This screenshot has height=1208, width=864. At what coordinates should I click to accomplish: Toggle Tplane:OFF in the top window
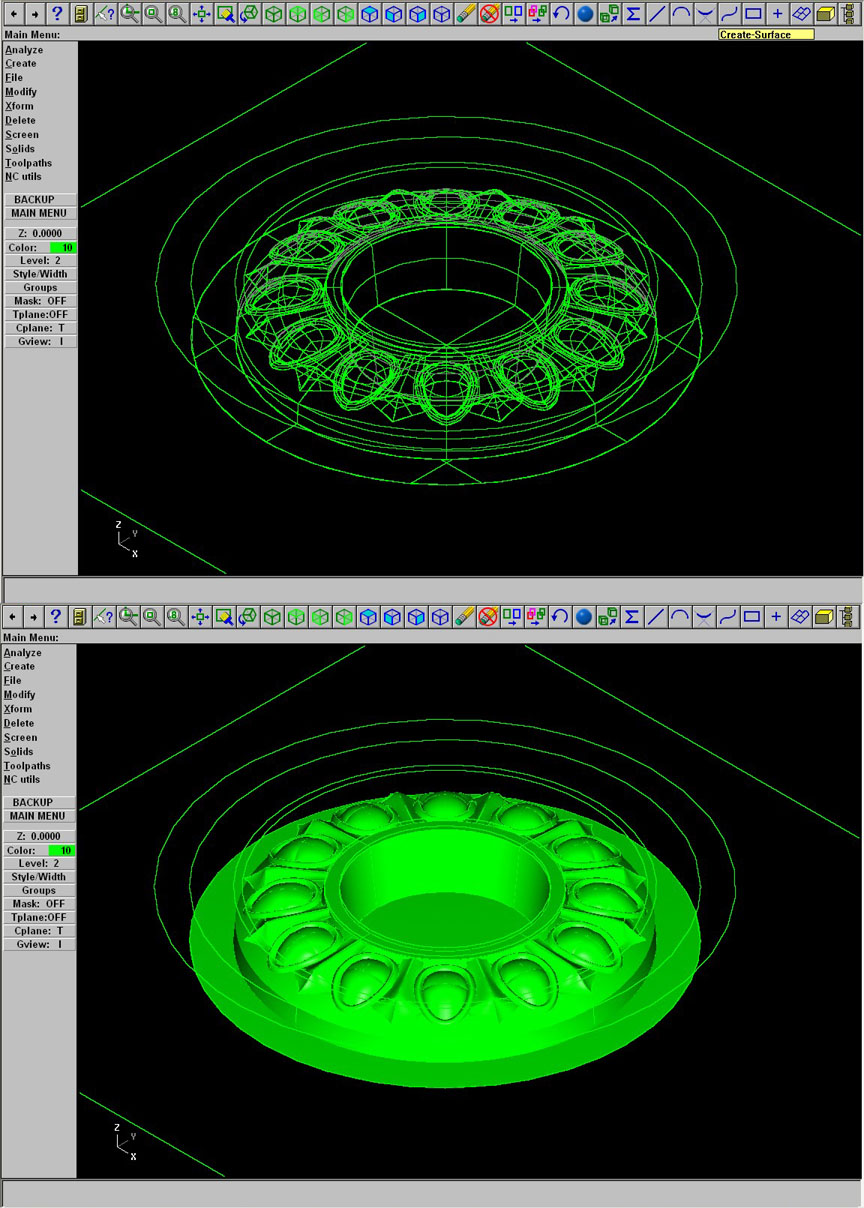[40, 314]
